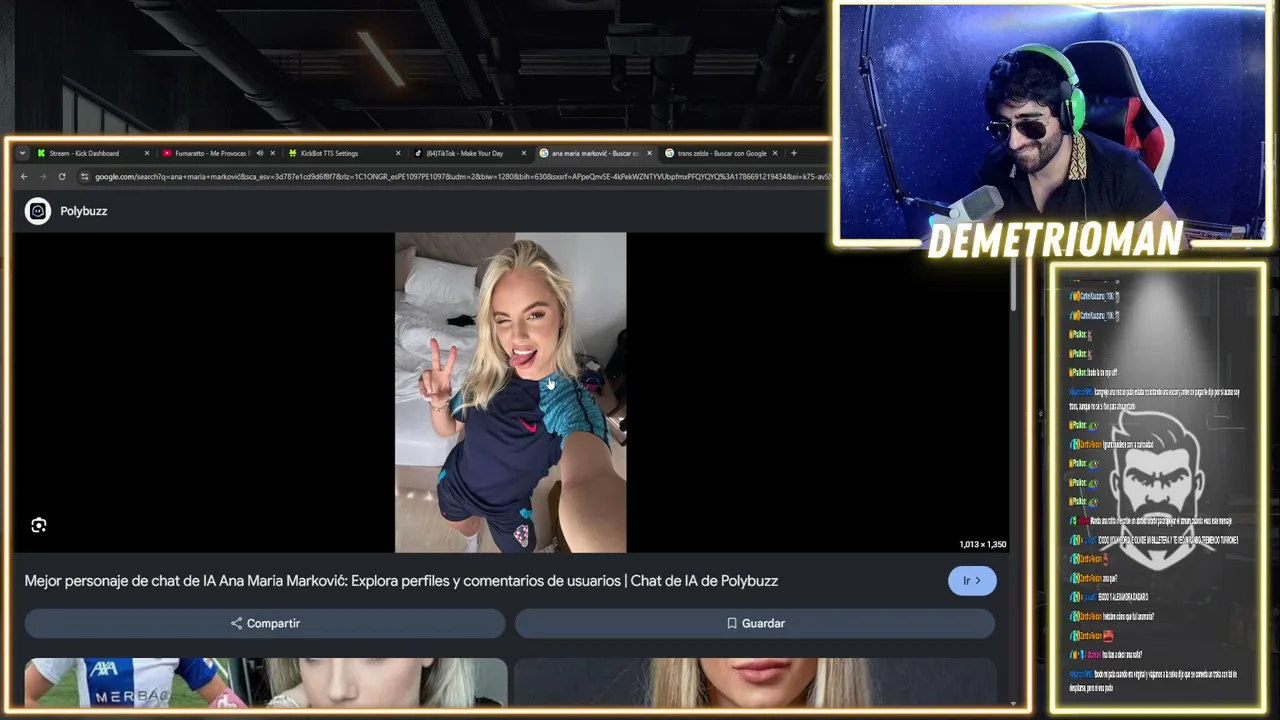Close the TikTok - Make Your Day tab
The width and height of the screenshot is (1280, 720).
pyautogui.click(x=524, y=153)
